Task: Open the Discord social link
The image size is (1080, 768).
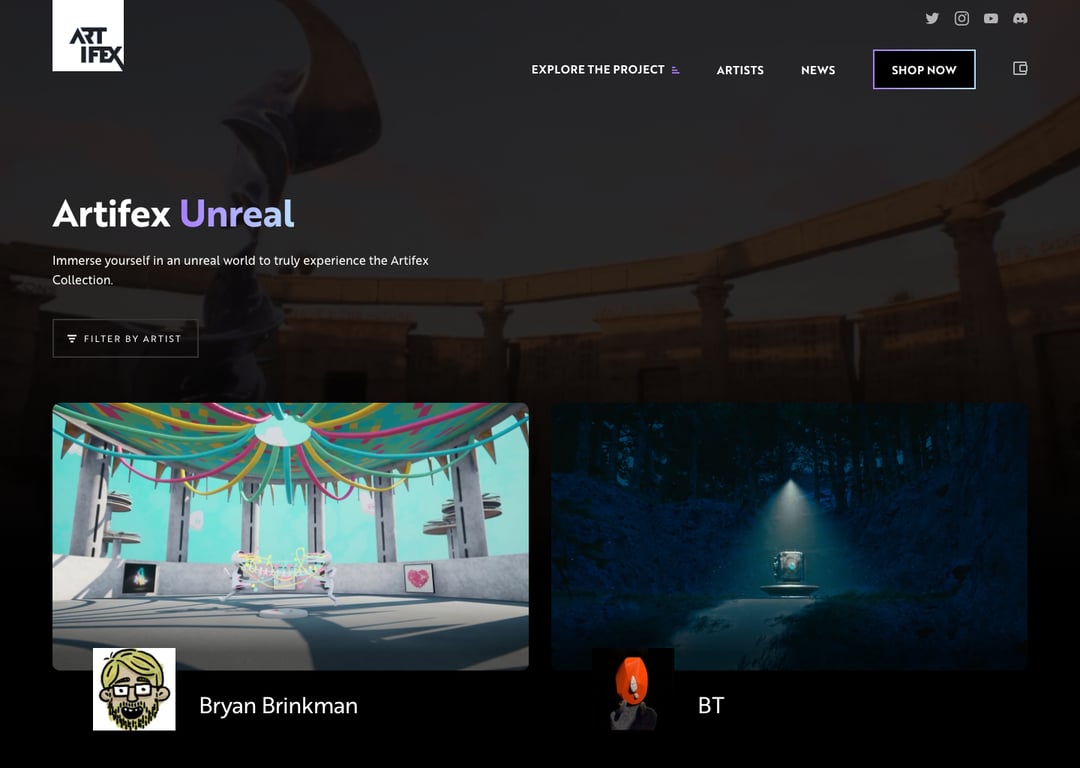Action: tap(1020, 19)
